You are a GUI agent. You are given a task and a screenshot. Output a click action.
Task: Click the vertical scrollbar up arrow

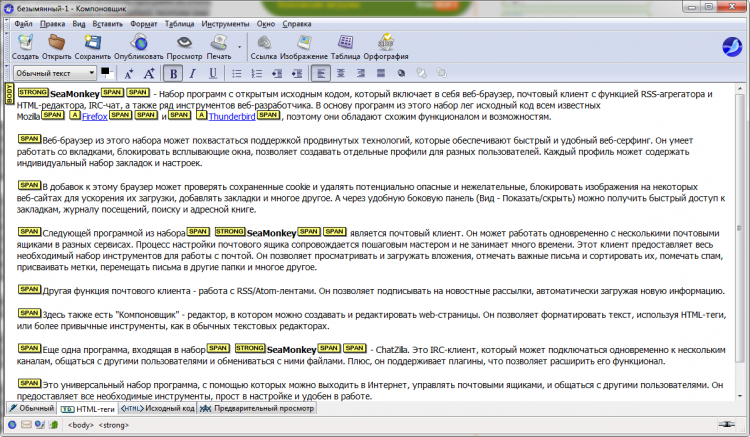pyautogui.click(x=740, y=89)
